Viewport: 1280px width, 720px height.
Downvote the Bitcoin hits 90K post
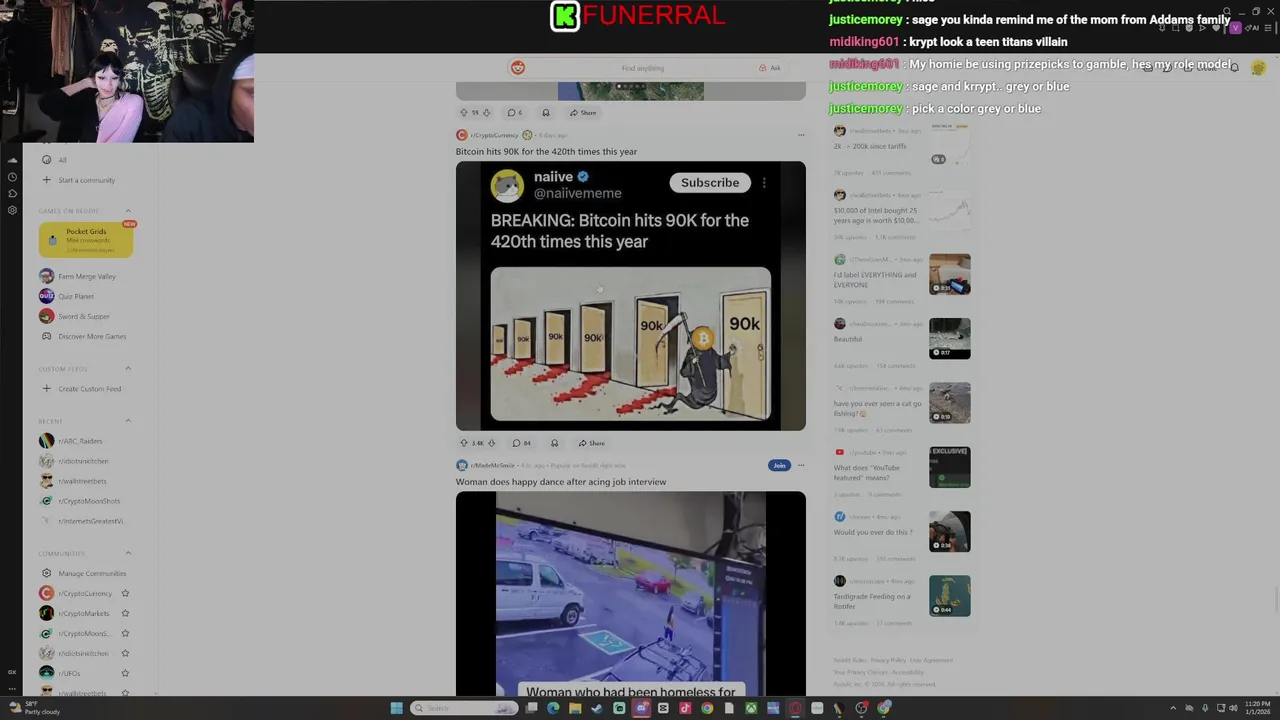(491, 443)
